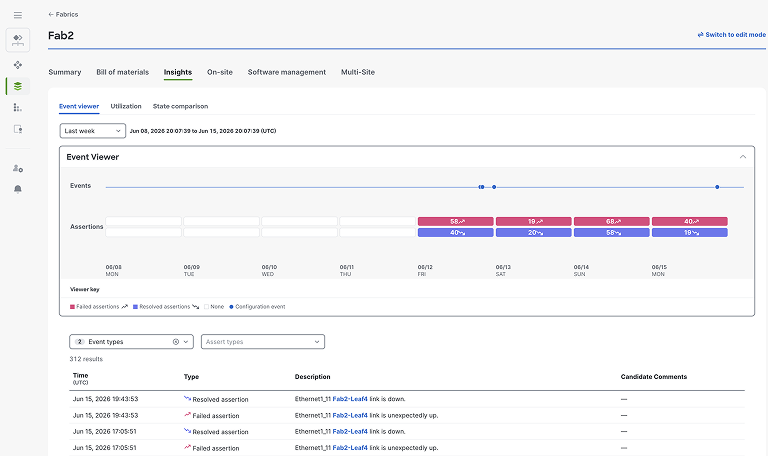Click Switch to edit mode link
768x456 pixels.
coord(732,35)
